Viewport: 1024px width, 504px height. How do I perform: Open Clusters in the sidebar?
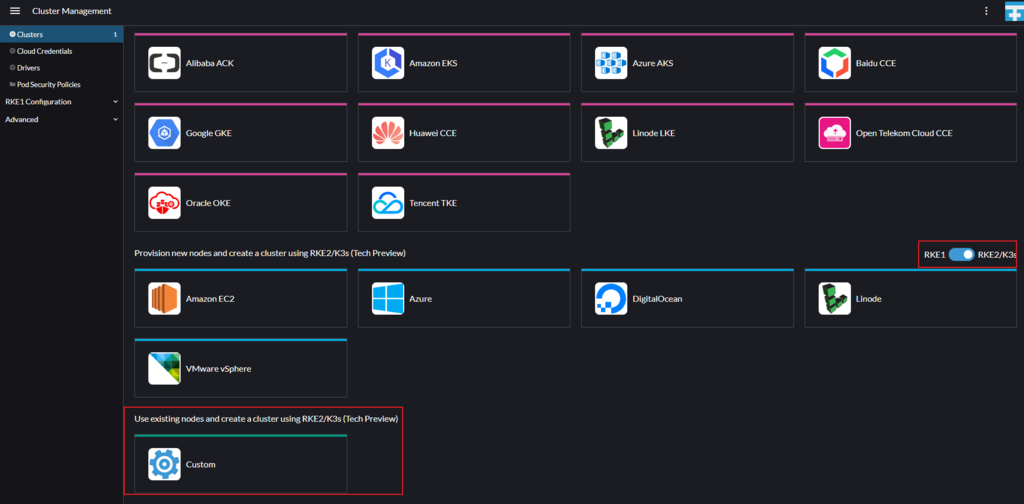point(61,34)
